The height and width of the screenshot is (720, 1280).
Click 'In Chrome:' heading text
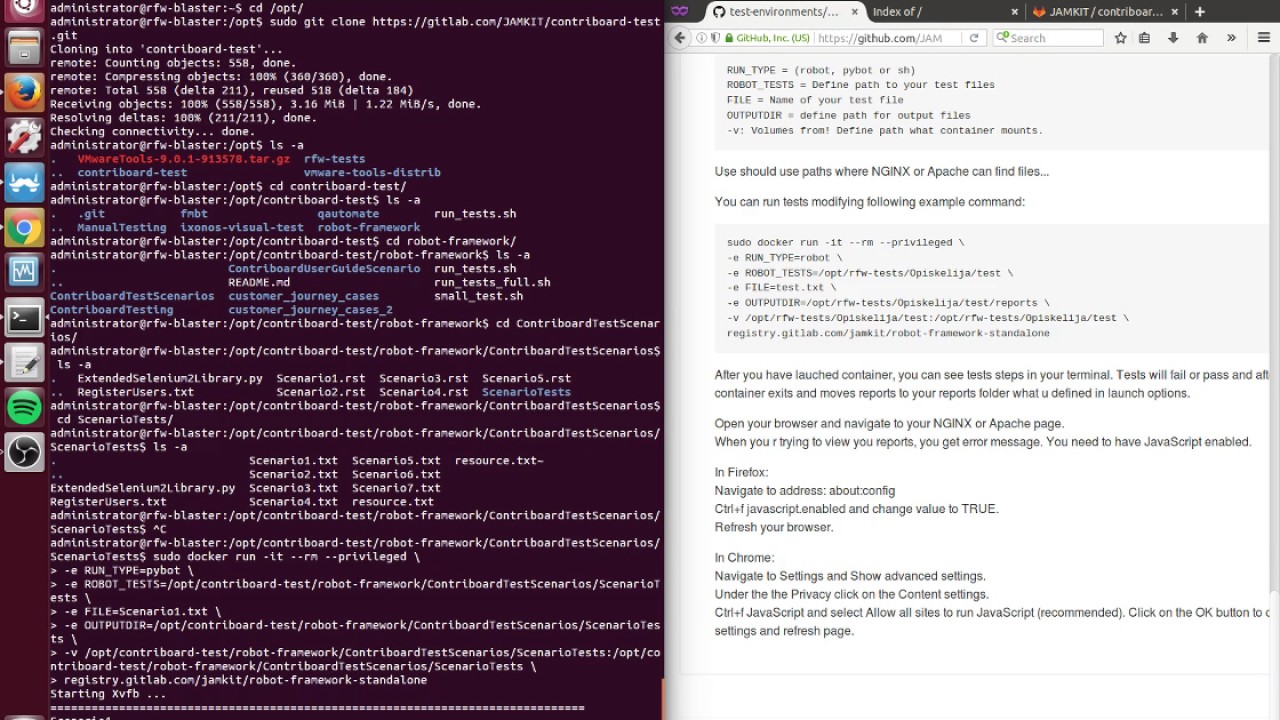click(x=744, y=558)
